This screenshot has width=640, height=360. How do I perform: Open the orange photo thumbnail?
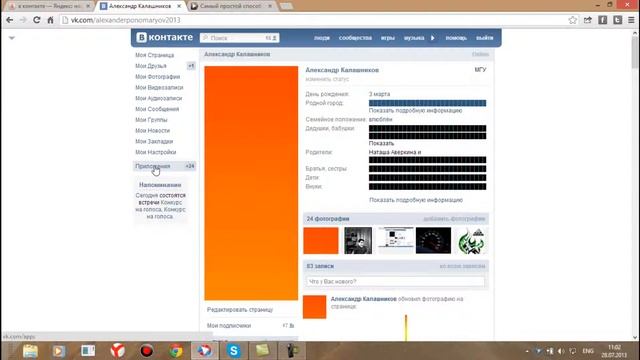(321, 241)
